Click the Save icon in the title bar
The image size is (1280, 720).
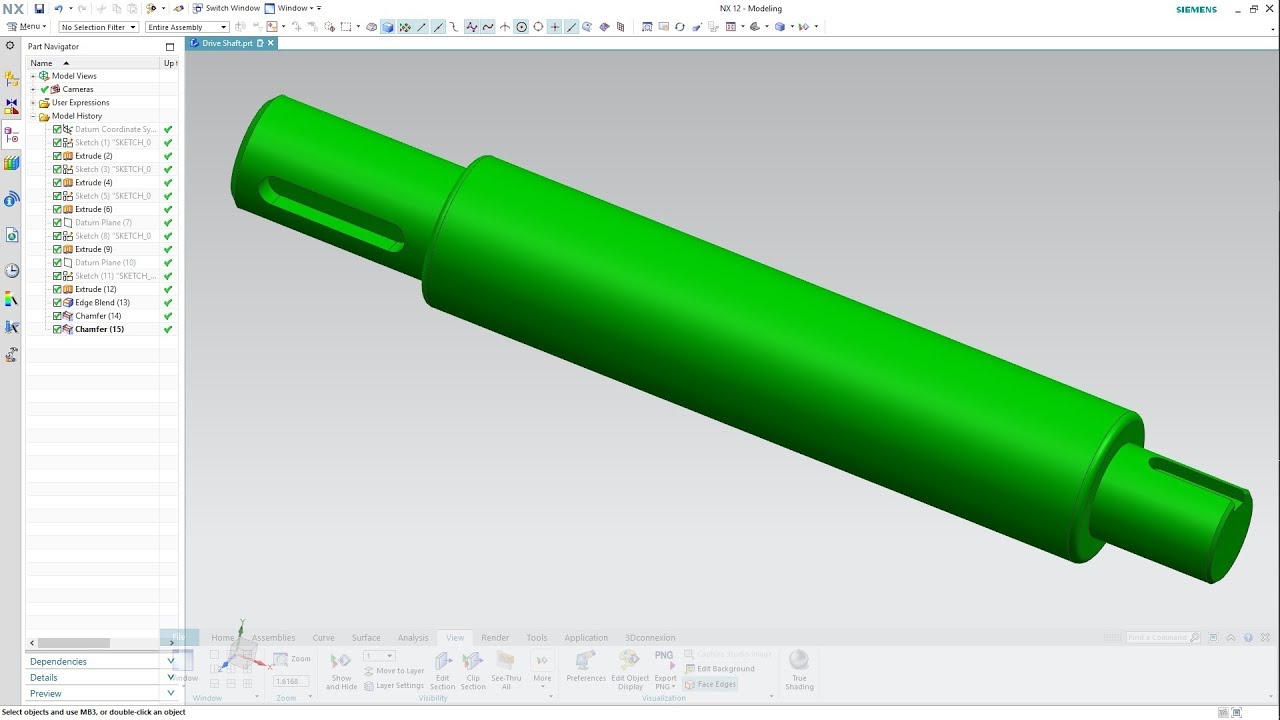(x=39, y=9)
